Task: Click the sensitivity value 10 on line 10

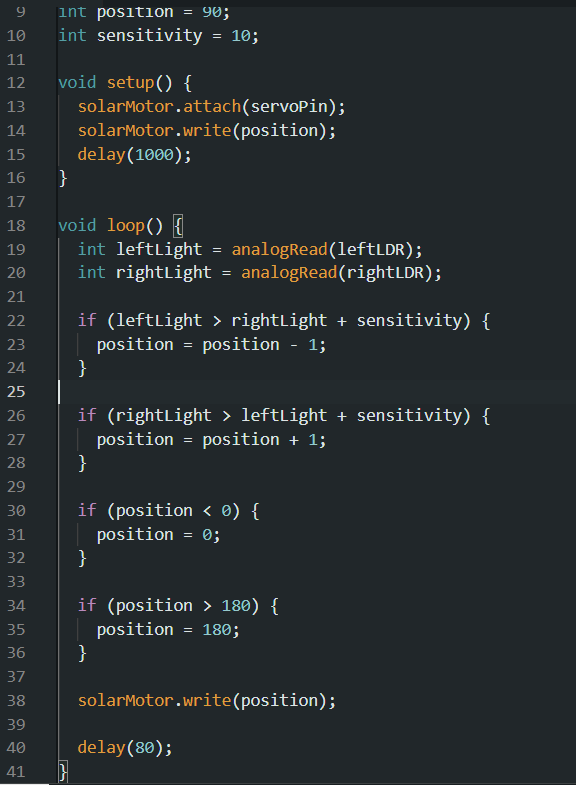Action: tap(240, 36)
